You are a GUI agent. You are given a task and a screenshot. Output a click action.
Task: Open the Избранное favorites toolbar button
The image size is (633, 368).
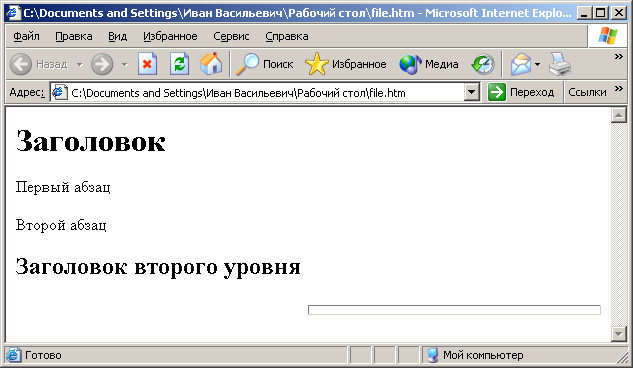click(346, 64)
